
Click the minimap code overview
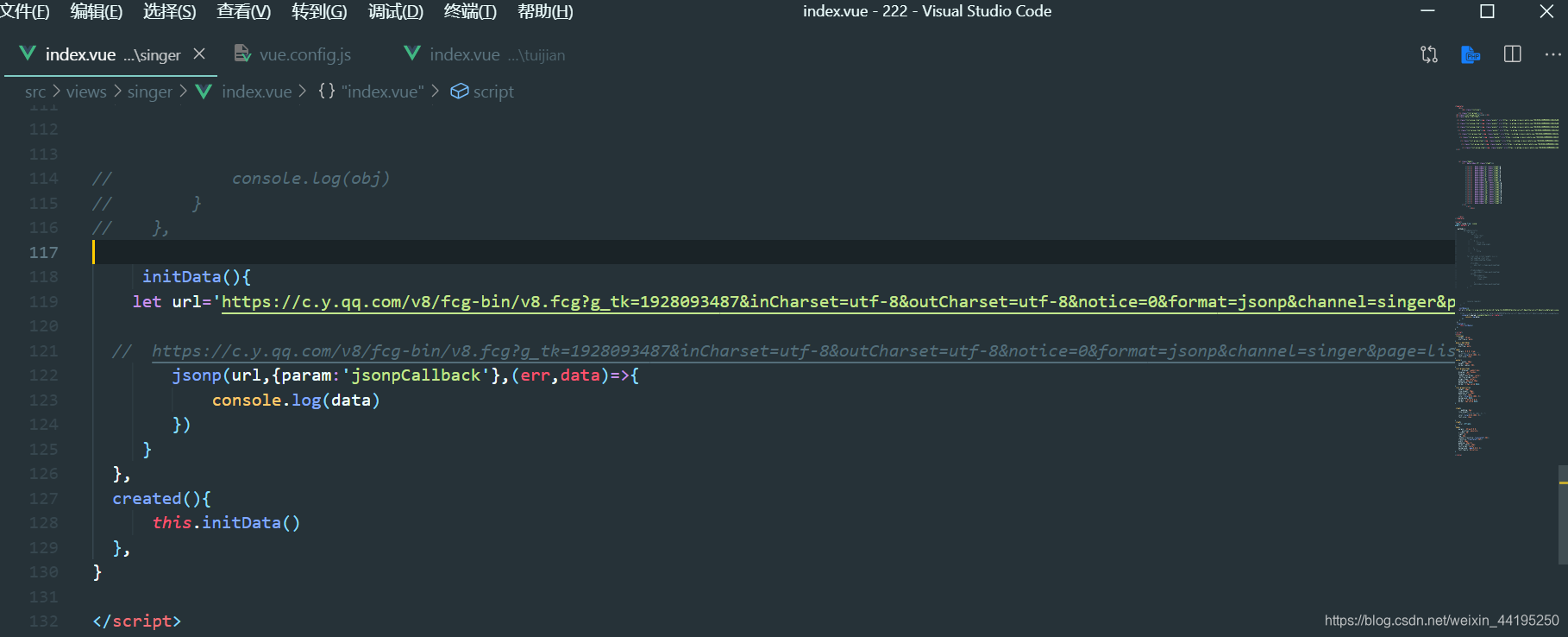pos(1507,281)
